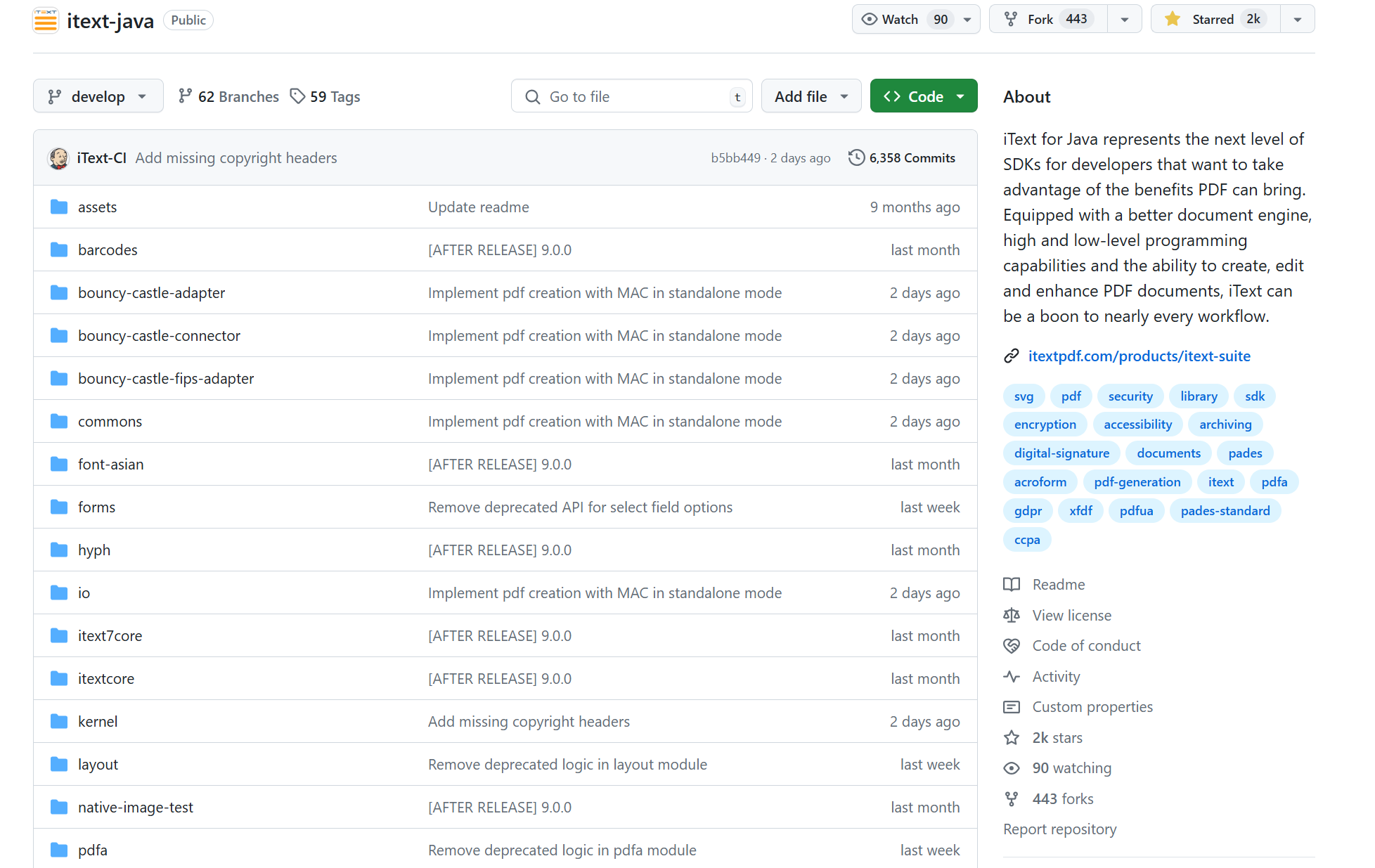1375x868 pixels.
Task: Click the tag icon next to 59 Tags
Action: [x=298, y=96]
